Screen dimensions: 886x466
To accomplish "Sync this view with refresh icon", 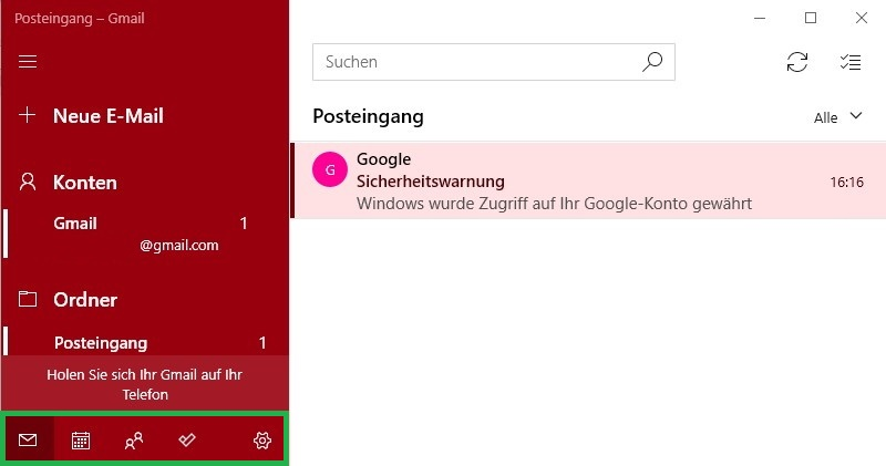I will pos(797,62).
